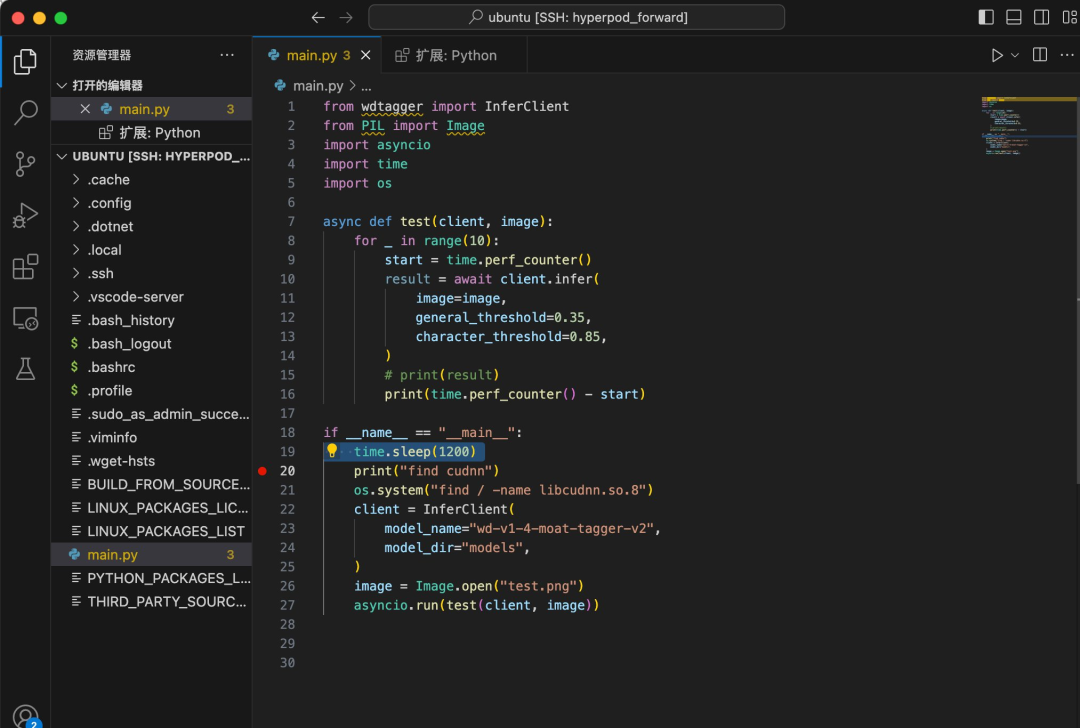Viewport: 1080px width, 728px height.
Task: Click main.py in the breadcrumb
Action: click(x=318, y=86)
